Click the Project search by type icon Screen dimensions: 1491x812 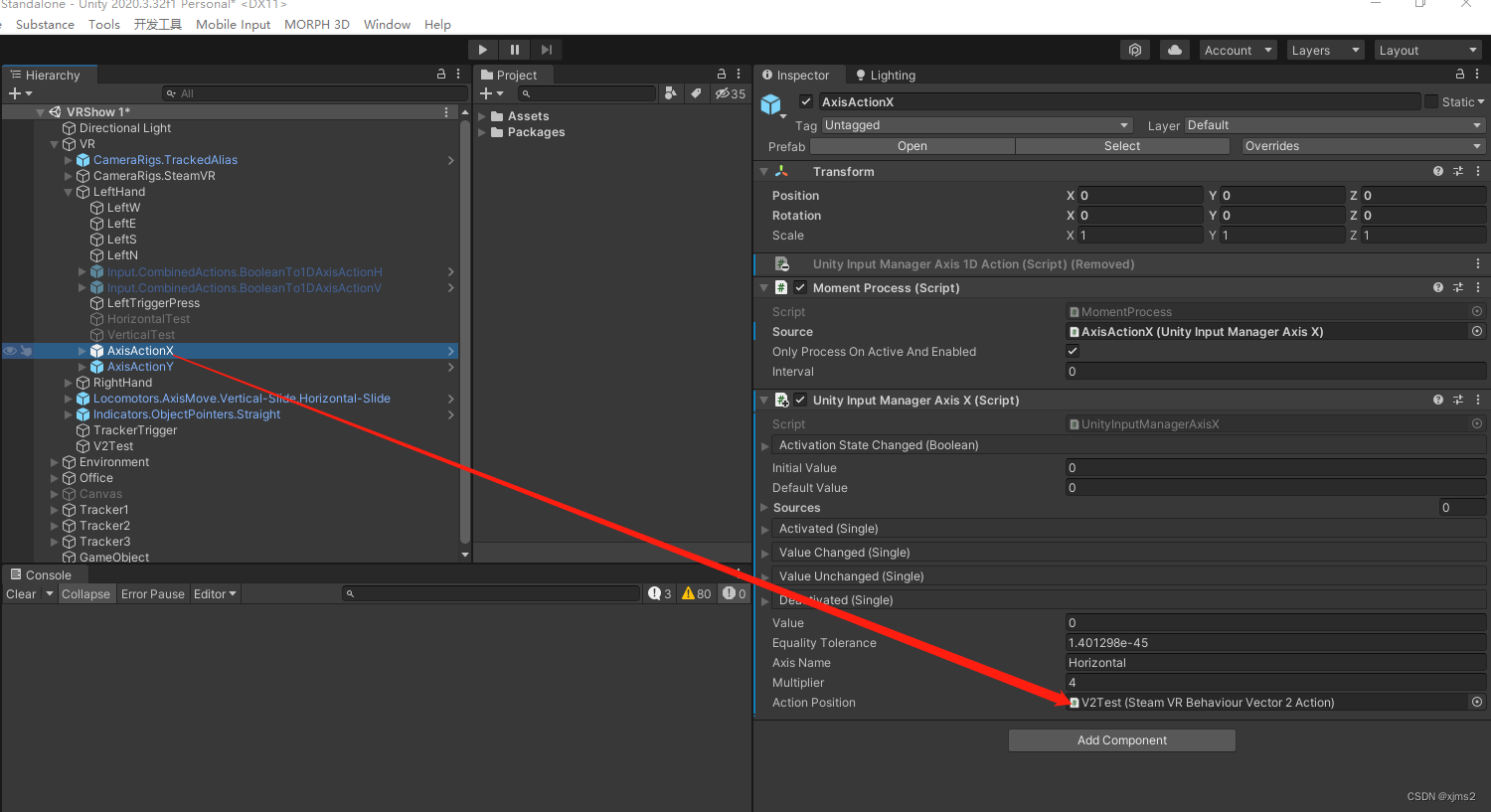671,93
